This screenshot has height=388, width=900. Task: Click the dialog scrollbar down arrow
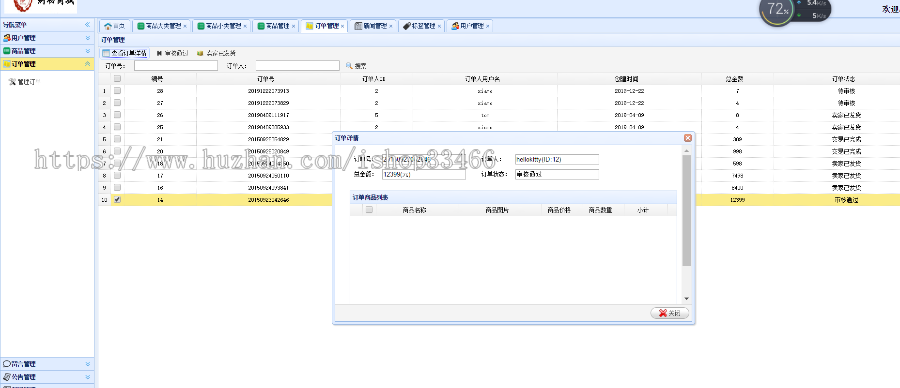(686, 299)
